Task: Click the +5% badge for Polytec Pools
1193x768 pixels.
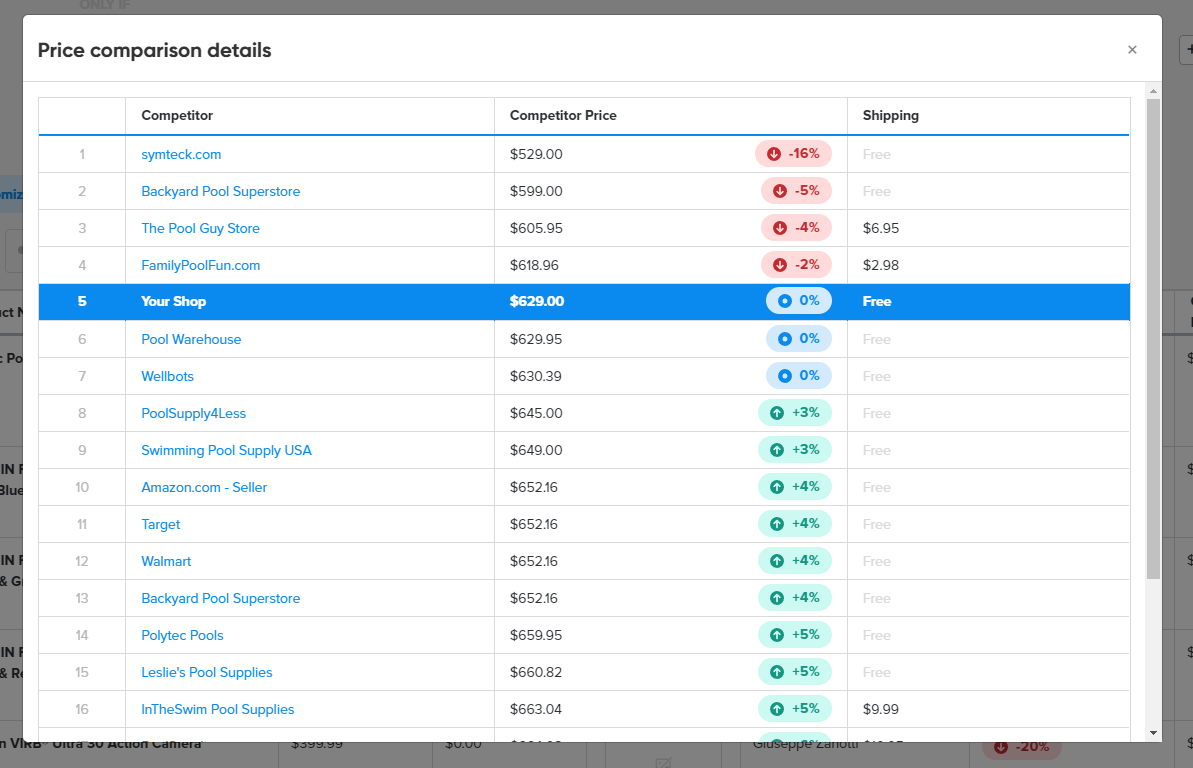Action: tap(795, 635)
